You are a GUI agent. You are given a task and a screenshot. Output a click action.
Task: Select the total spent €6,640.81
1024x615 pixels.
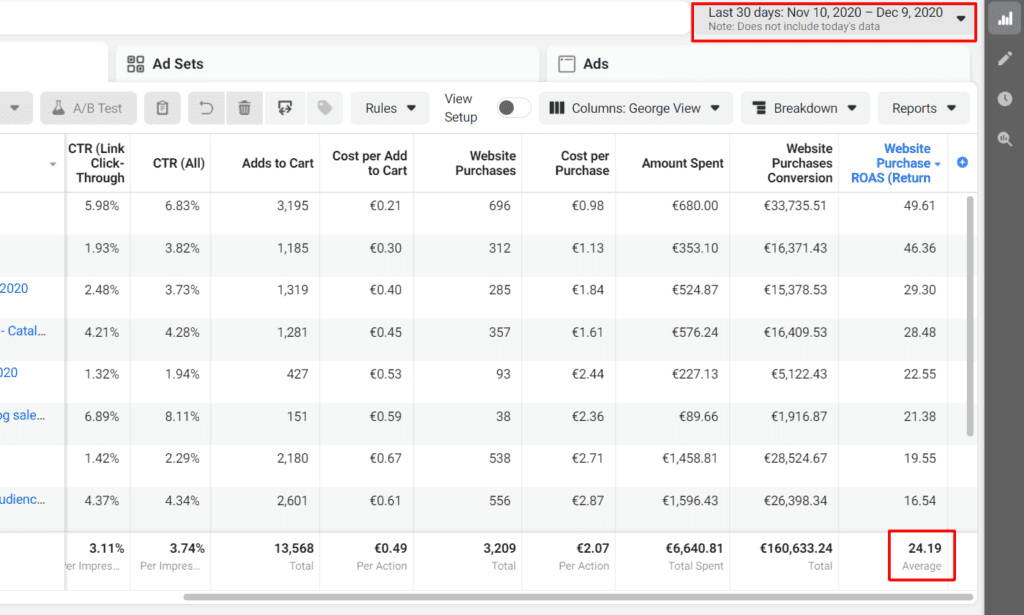pyautogui.click(x=694, y=548)
